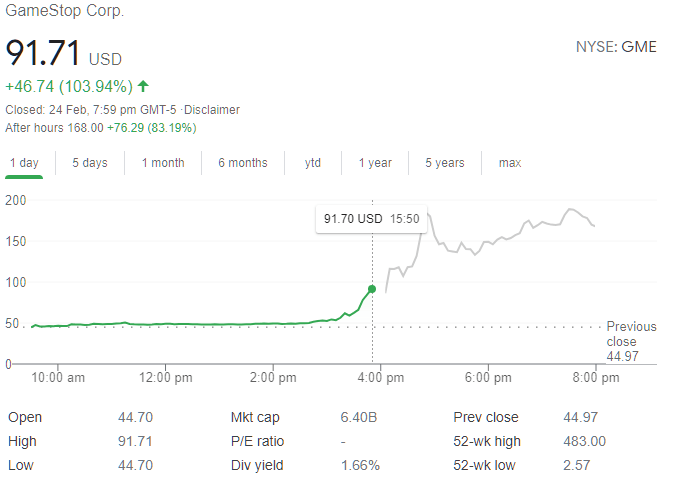Click the Low value 44.70

136,465
